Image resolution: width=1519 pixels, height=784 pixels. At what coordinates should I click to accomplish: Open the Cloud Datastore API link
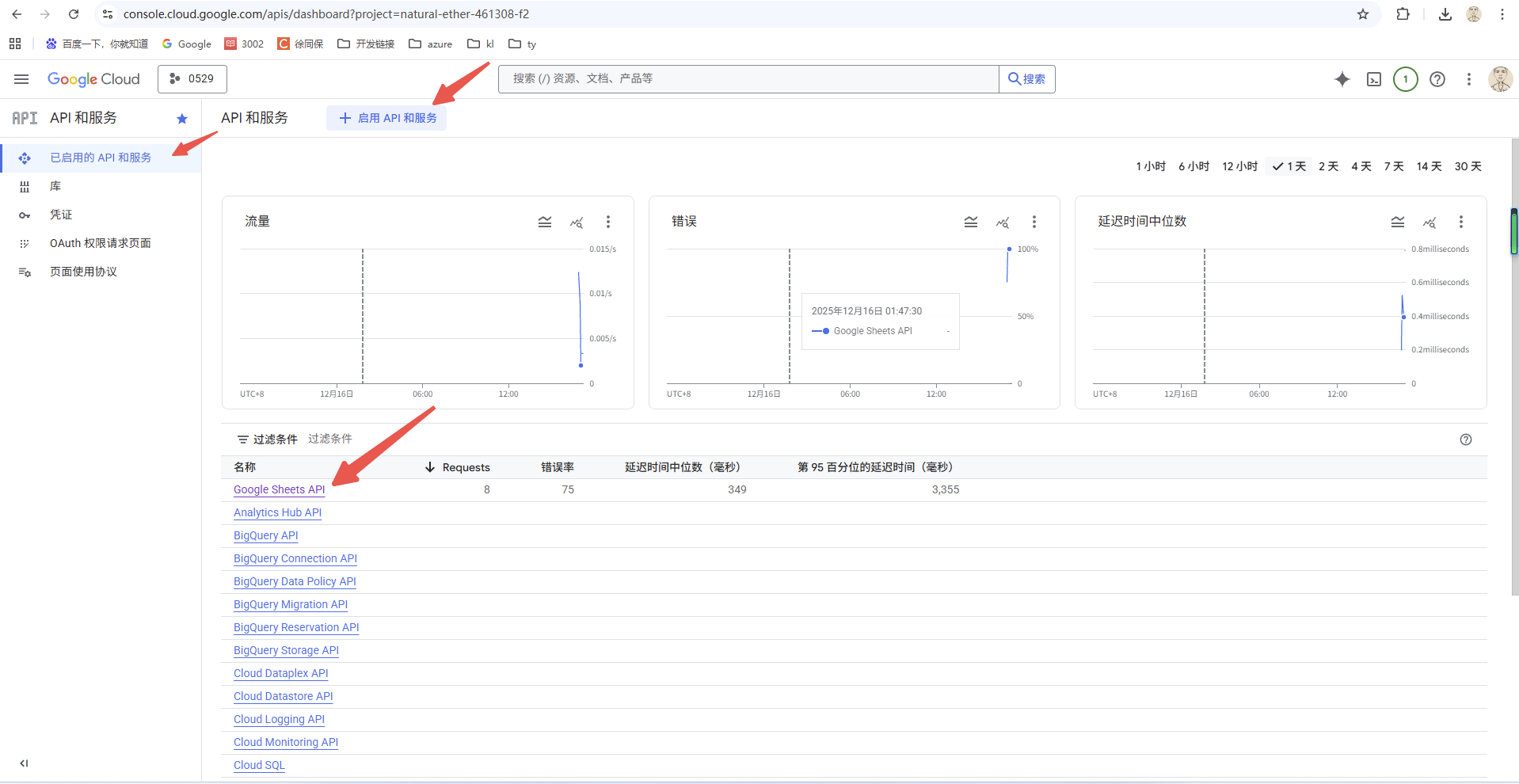(284, 696)
